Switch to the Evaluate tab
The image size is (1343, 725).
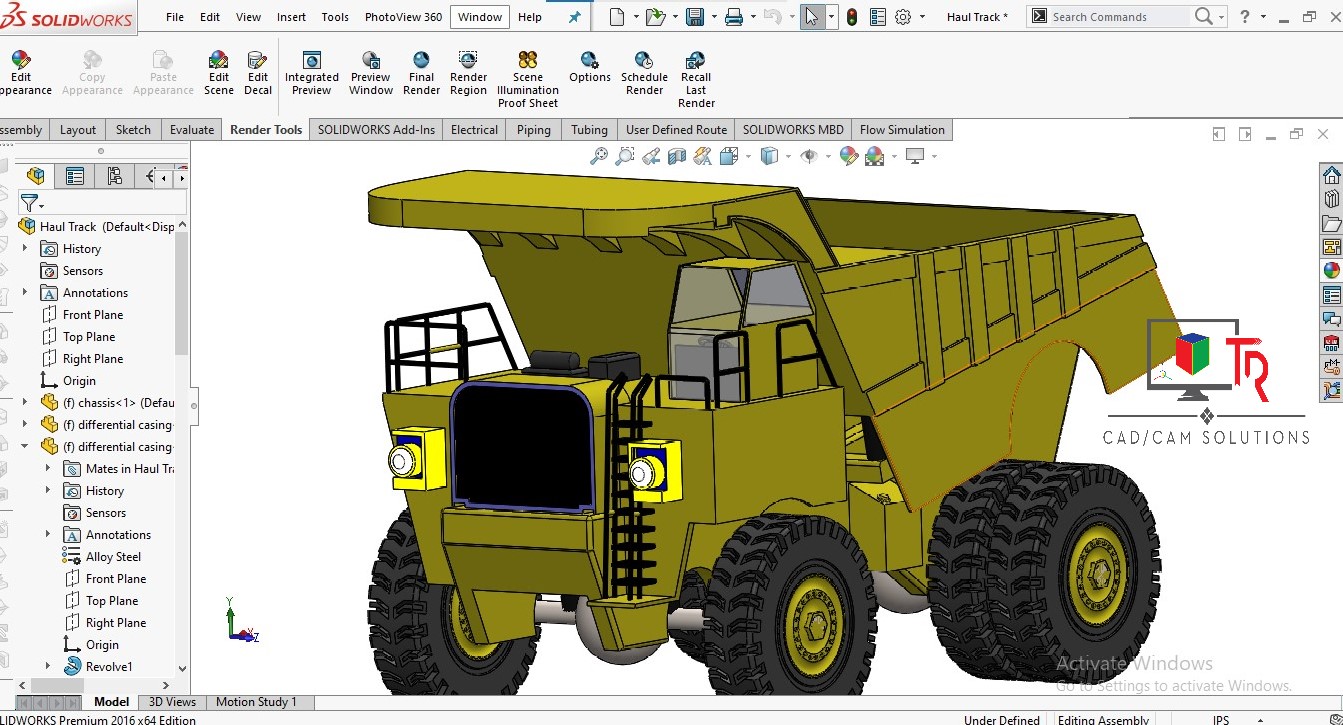(191, 129)
